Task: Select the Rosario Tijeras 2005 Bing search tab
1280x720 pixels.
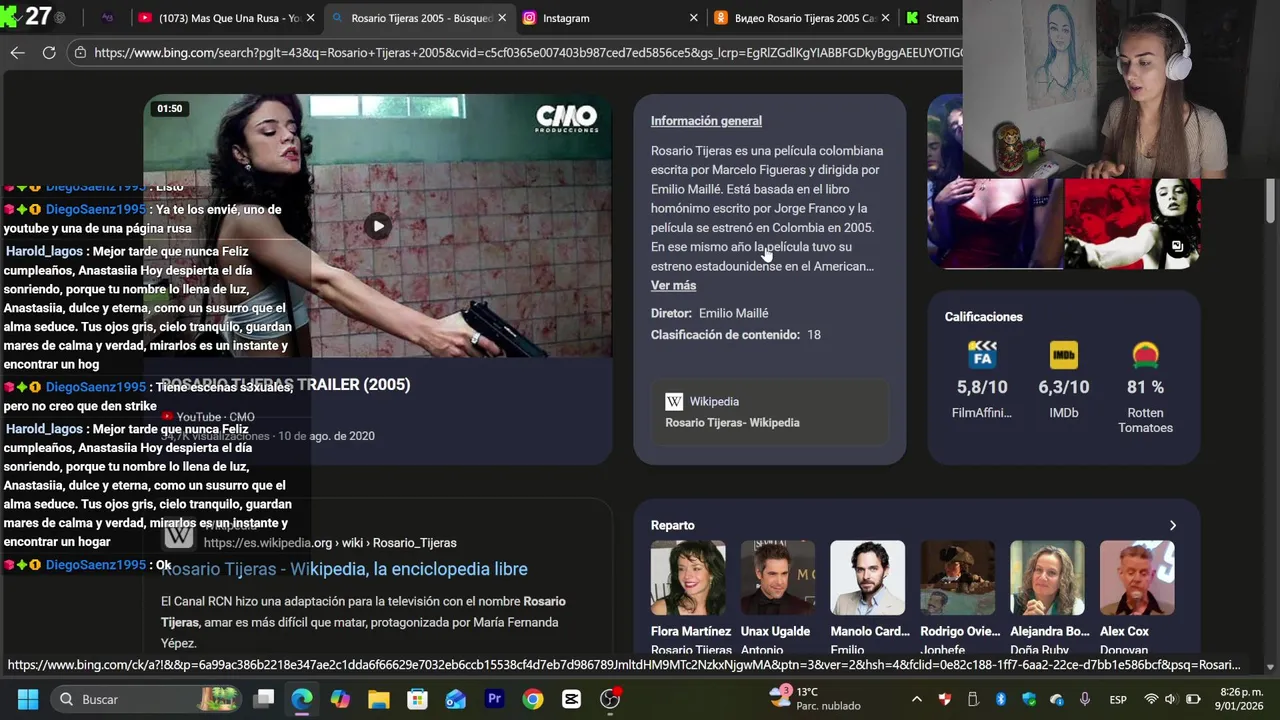Action: 420,18
